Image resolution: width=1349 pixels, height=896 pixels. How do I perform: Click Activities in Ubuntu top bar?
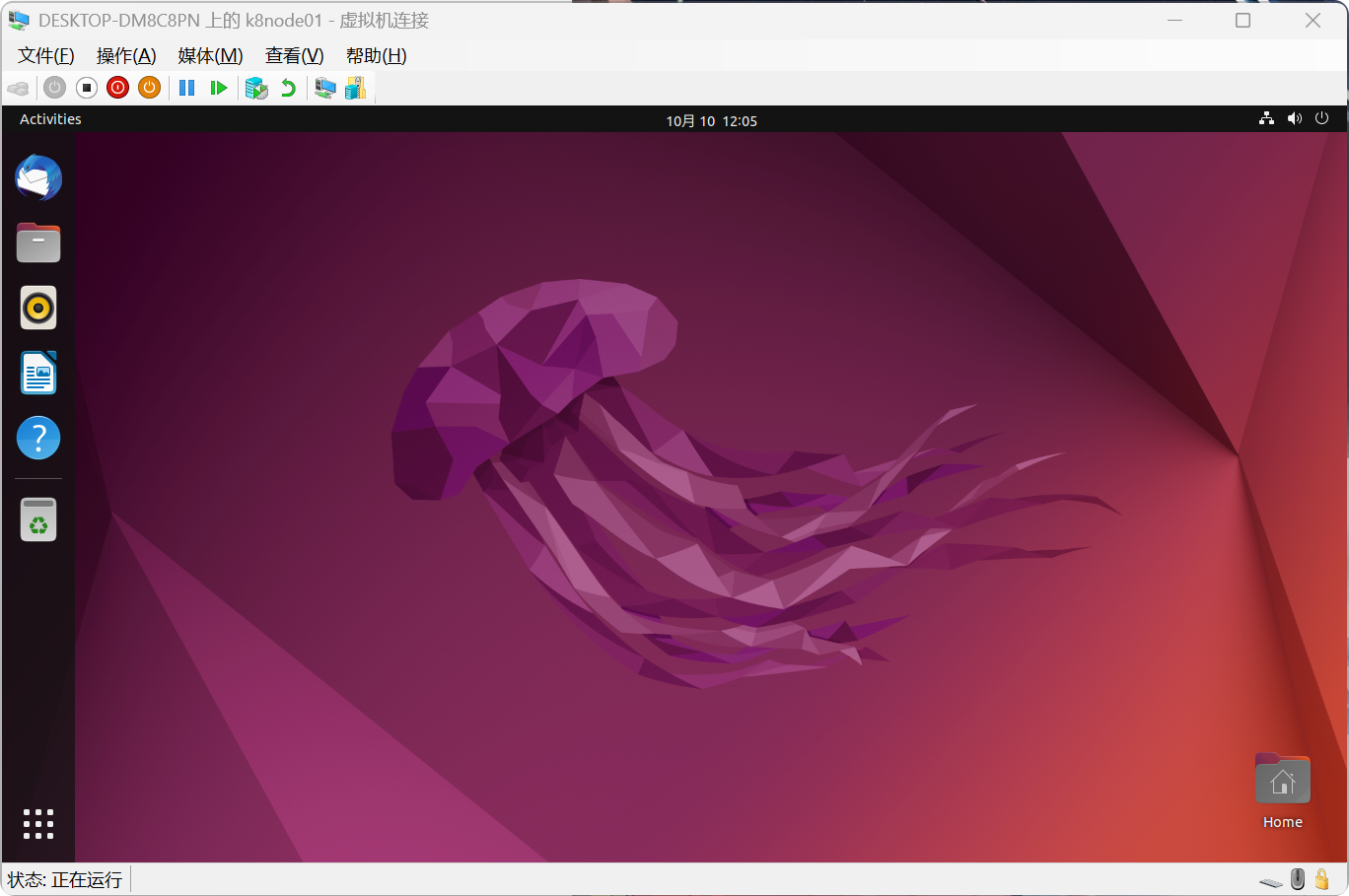(x=50, y=119)
